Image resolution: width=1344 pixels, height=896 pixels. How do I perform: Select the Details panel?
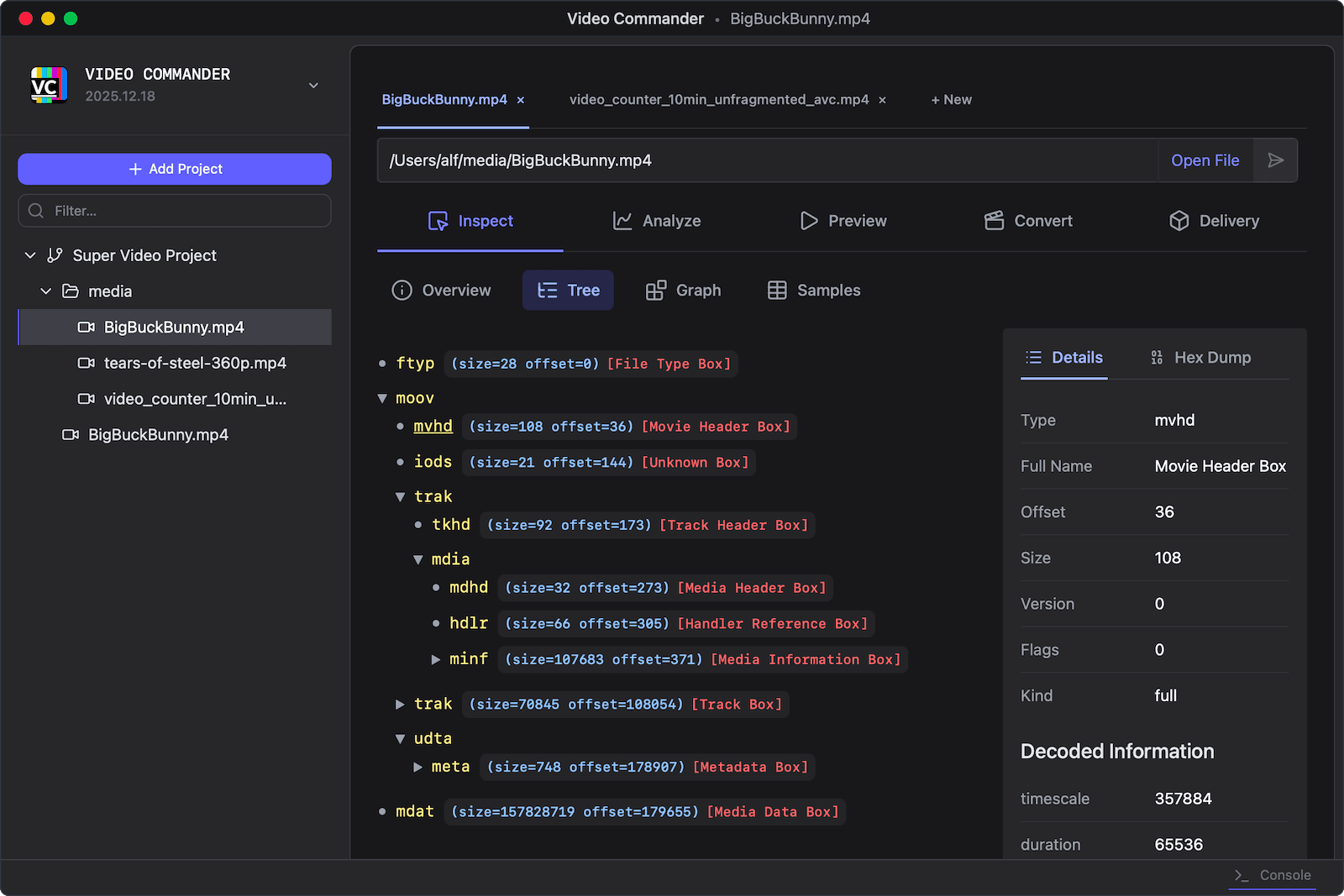(1063, 357)
